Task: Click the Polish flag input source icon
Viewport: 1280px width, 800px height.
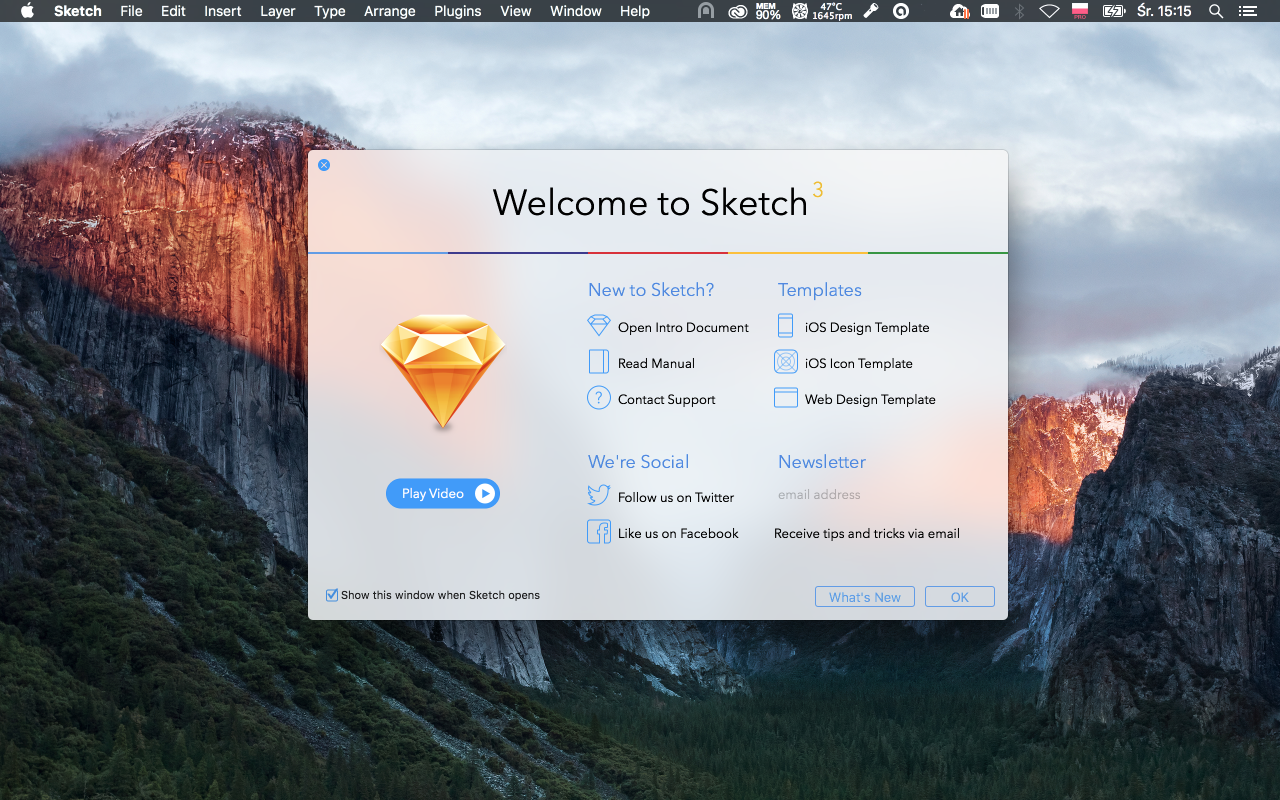Action: point(1079,11)
